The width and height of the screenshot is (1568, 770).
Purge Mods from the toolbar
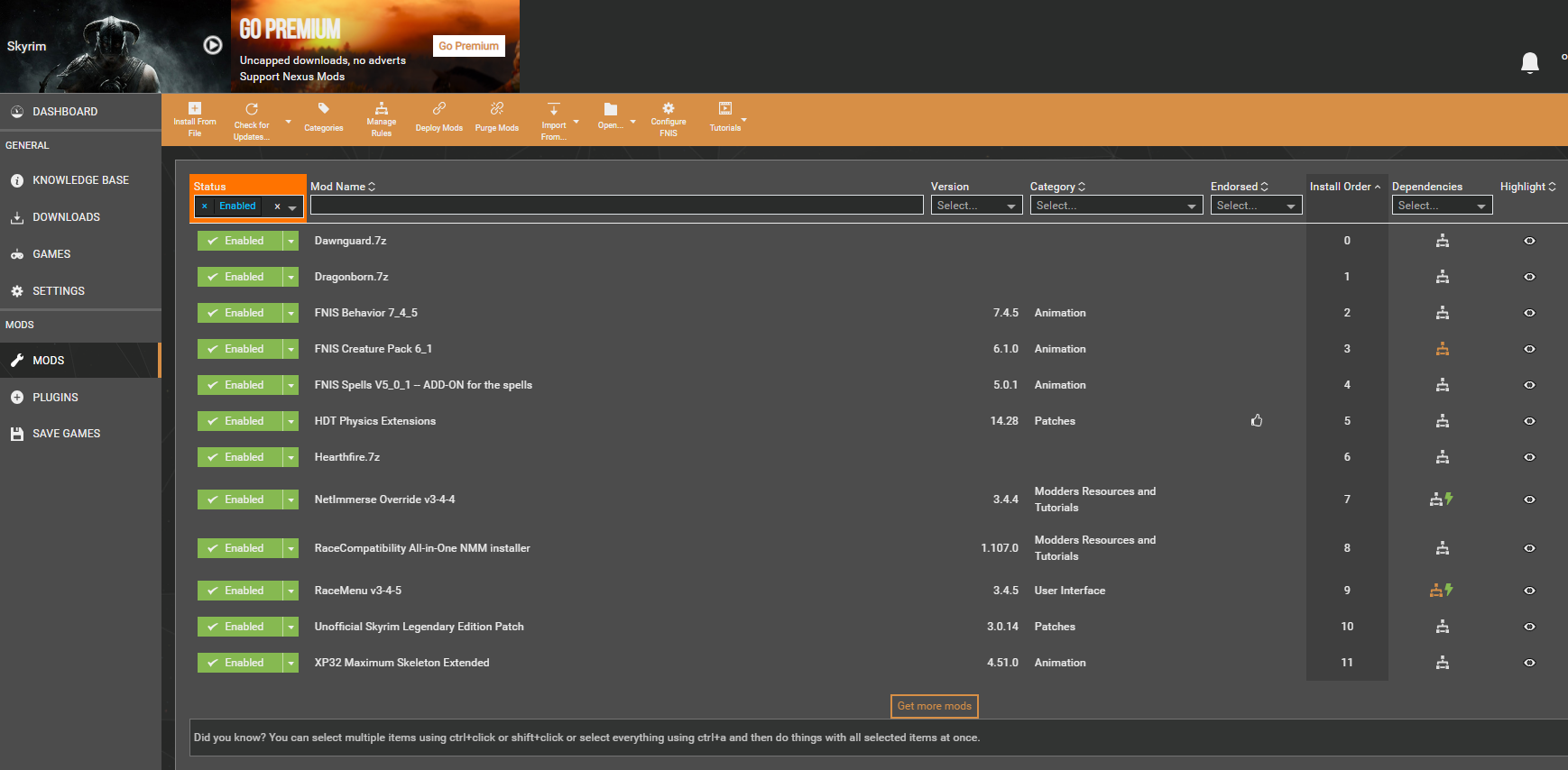pyautogui.click(x=497, y=118)
